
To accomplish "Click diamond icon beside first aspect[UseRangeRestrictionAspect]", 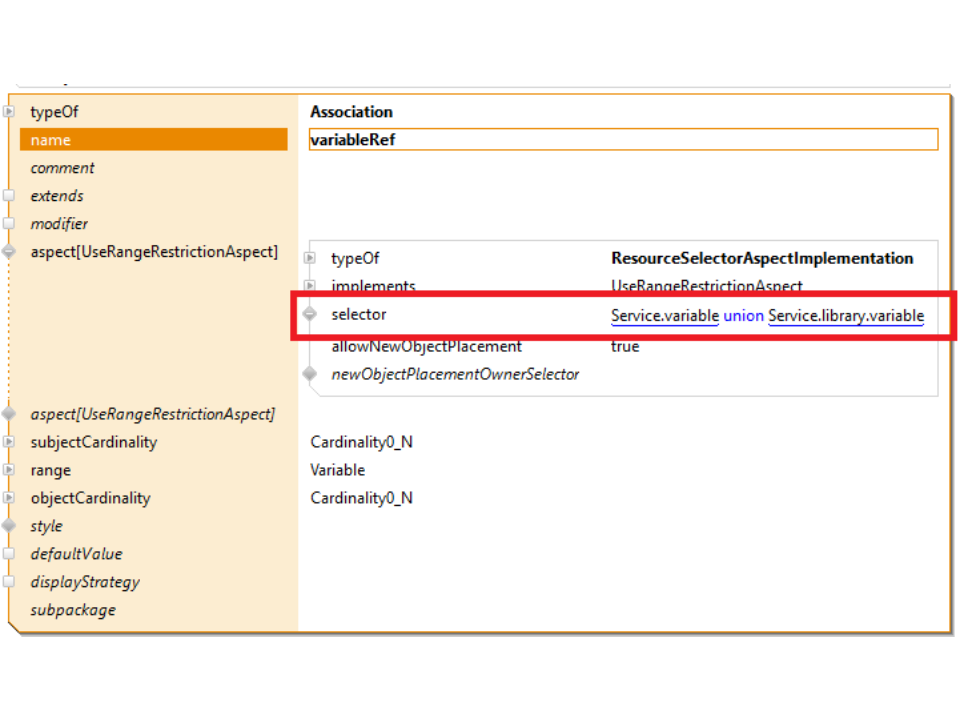I will click(x=9, y=252).
